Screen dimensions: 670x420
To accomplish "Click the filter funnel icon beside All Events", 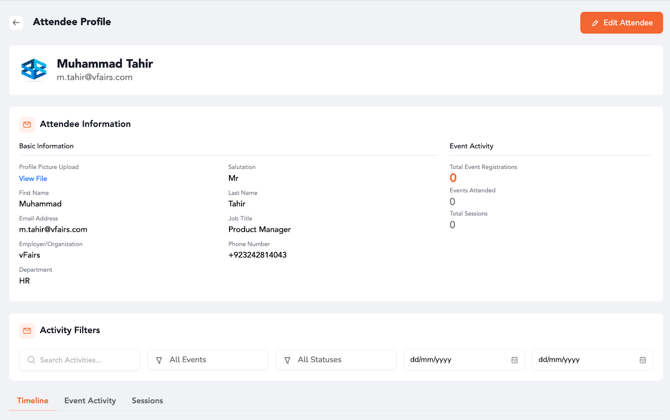I will coord(159,360).
